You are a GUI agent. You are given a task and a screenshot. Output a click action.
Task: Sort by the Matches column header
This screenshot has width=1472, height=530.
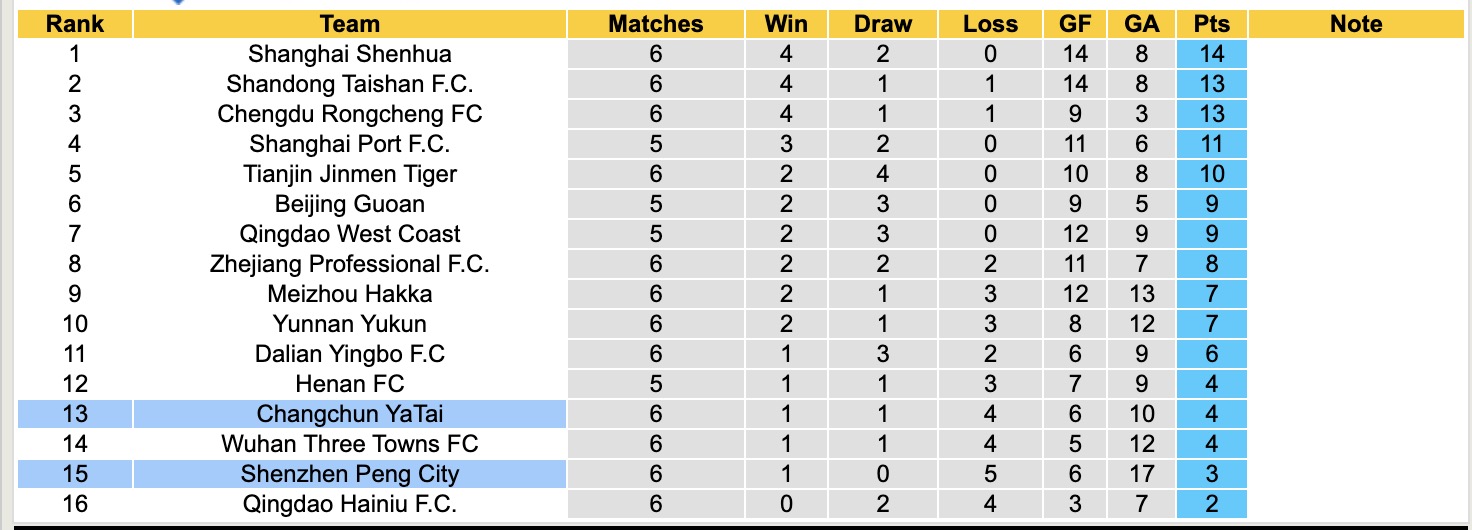point(656,24)
